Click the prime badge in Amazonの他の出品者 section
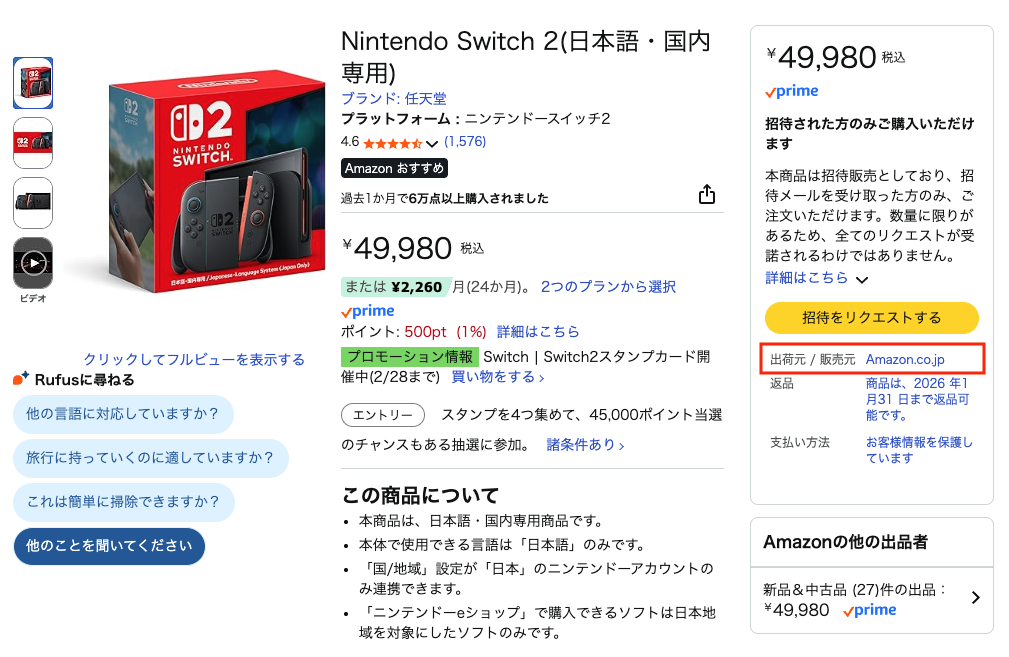1009x657 pixels. [868, 610]
